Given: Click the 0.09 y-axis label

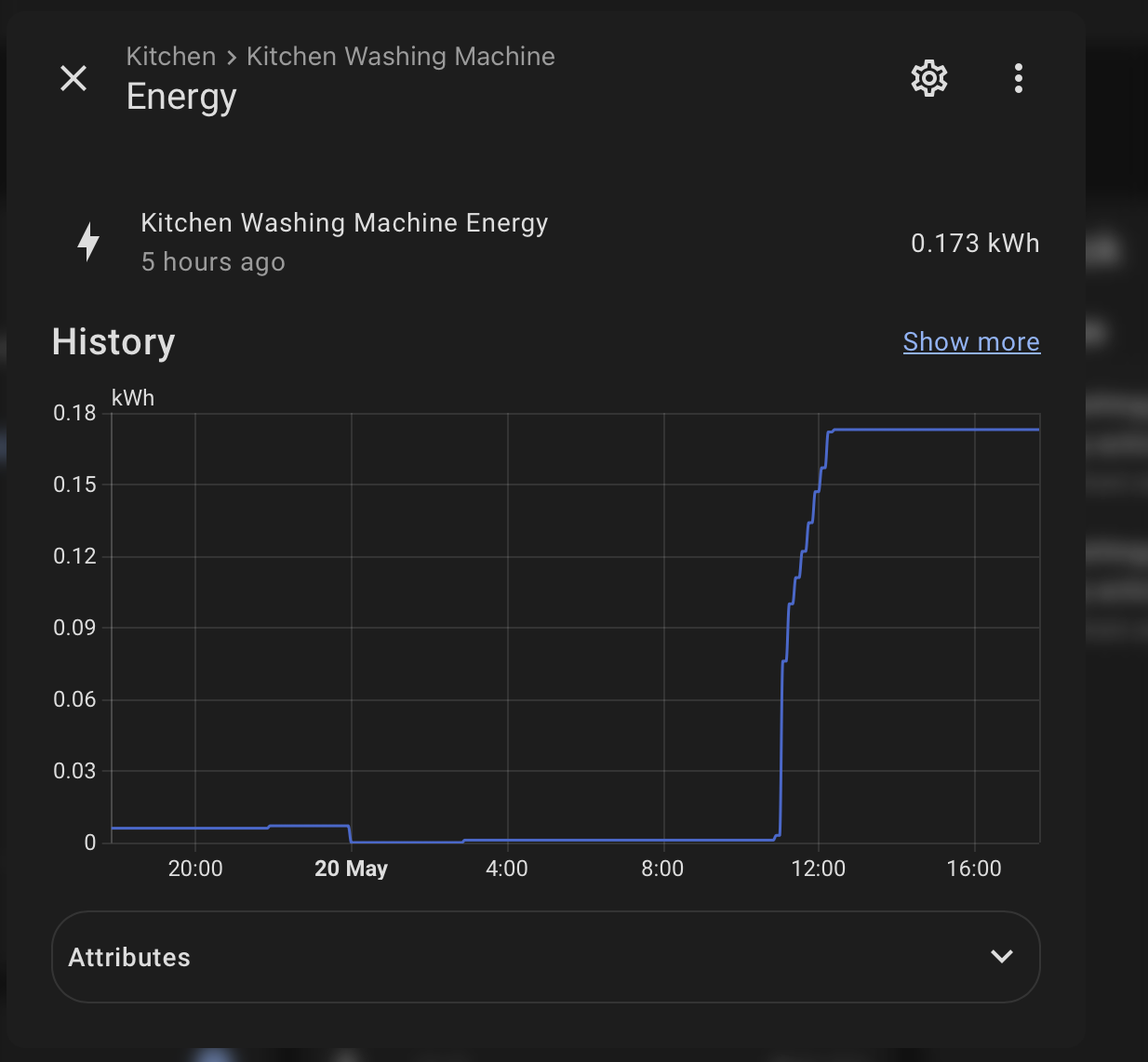Looking at the screenshot, I should pos(74,628).
